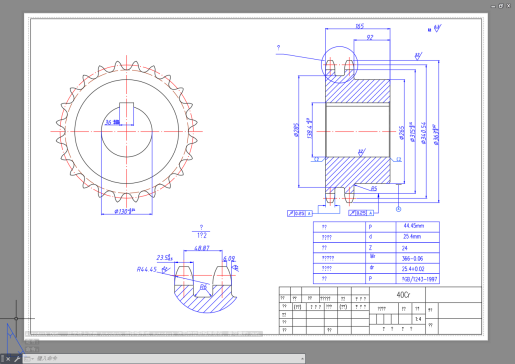Close the command line panel with X icon

tap(8, 359)
